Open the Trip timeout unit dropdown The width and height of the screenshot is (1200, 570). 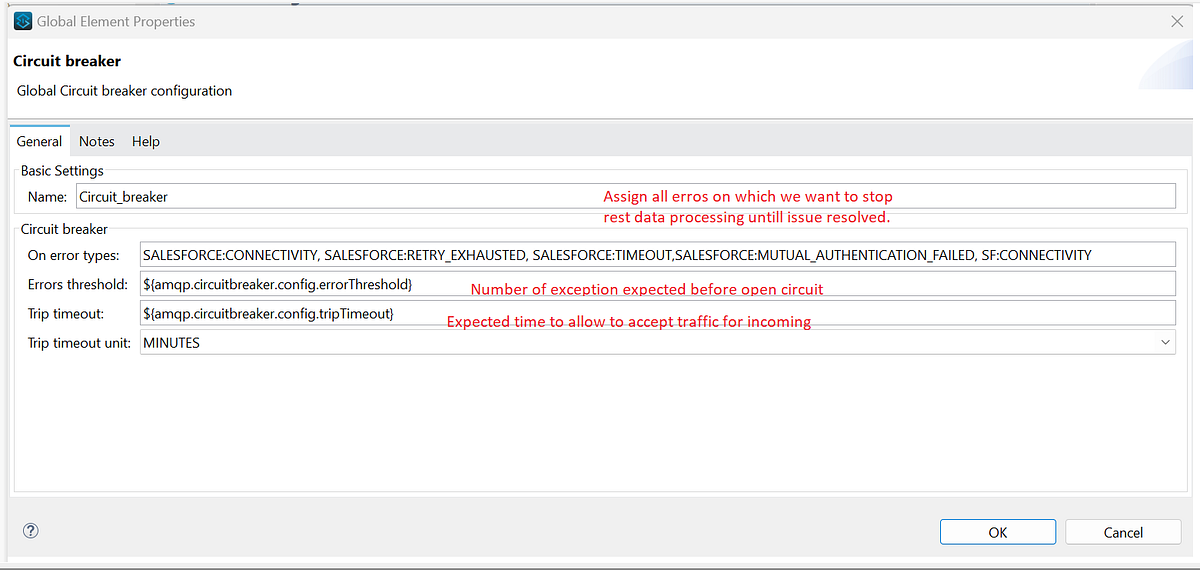pyautogui.click(x=658, y=342)
